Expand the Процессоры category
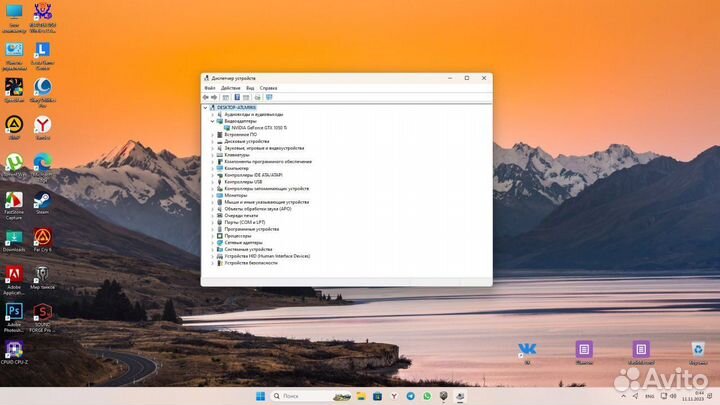Screen dimensions: 720x405 coord(213,236)
